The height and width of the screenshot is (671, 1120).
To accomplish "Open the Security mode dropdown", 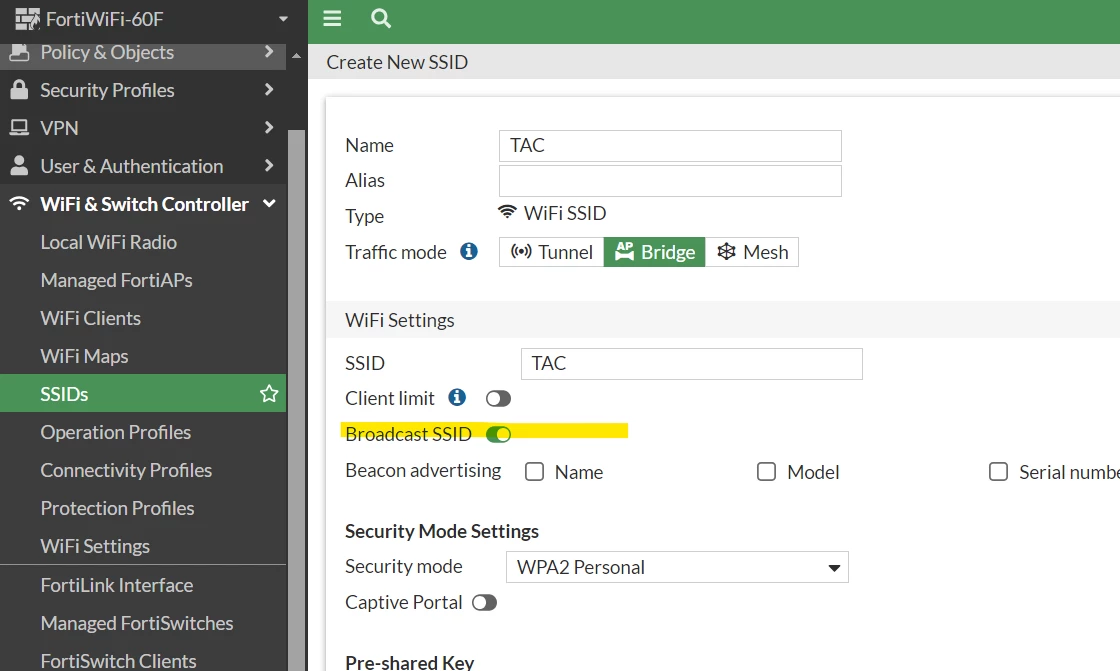I will tap(677, 567).
